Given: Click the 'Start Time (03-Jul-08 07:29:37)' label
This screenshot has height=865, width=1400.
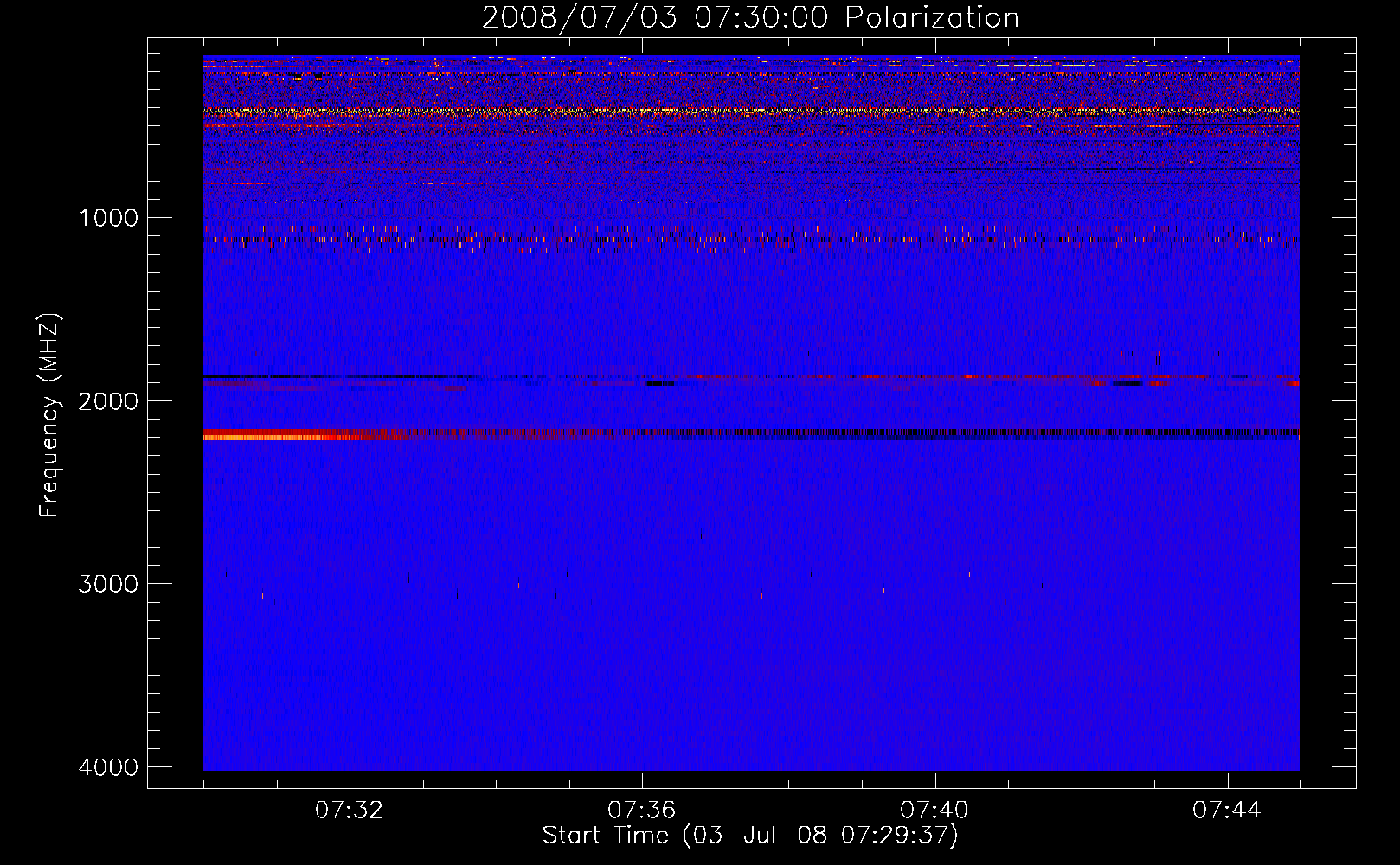Looking at the screenshot, I should pyautogui.click(x=750, y=836).
